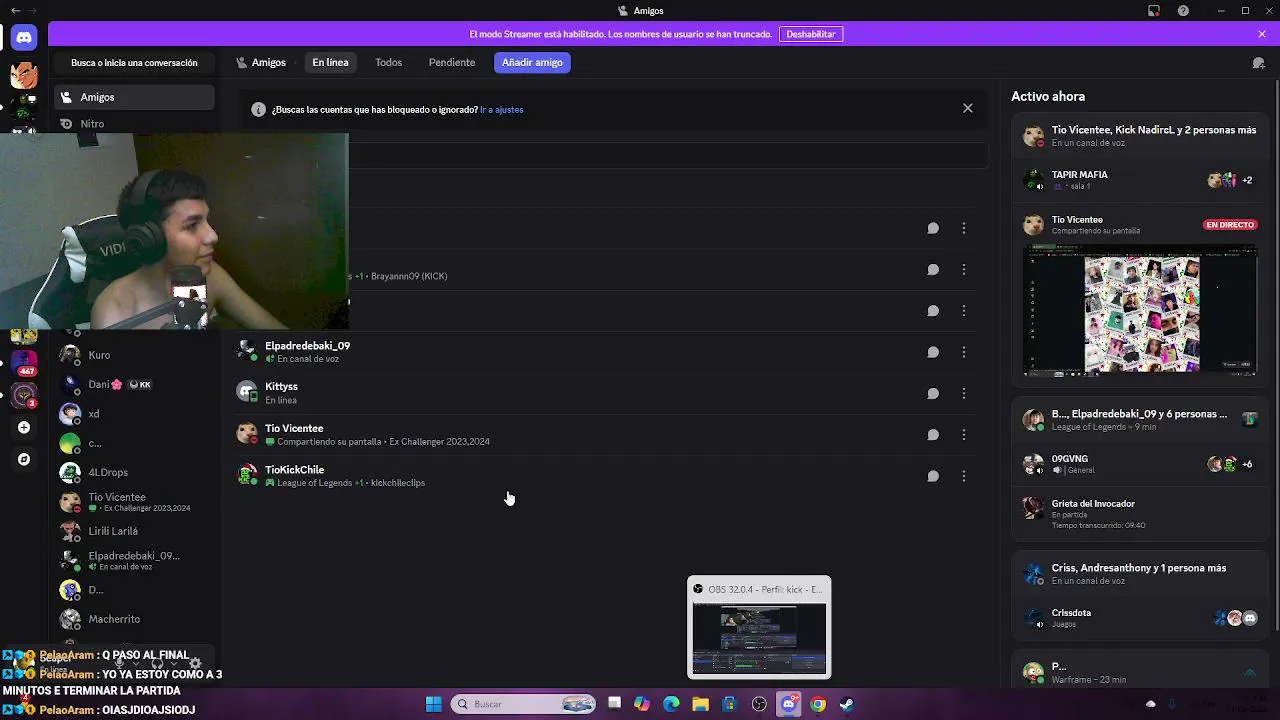1280x720 pixels.
Task: Open Steam from the taskbar
Action: click(847, 704)
